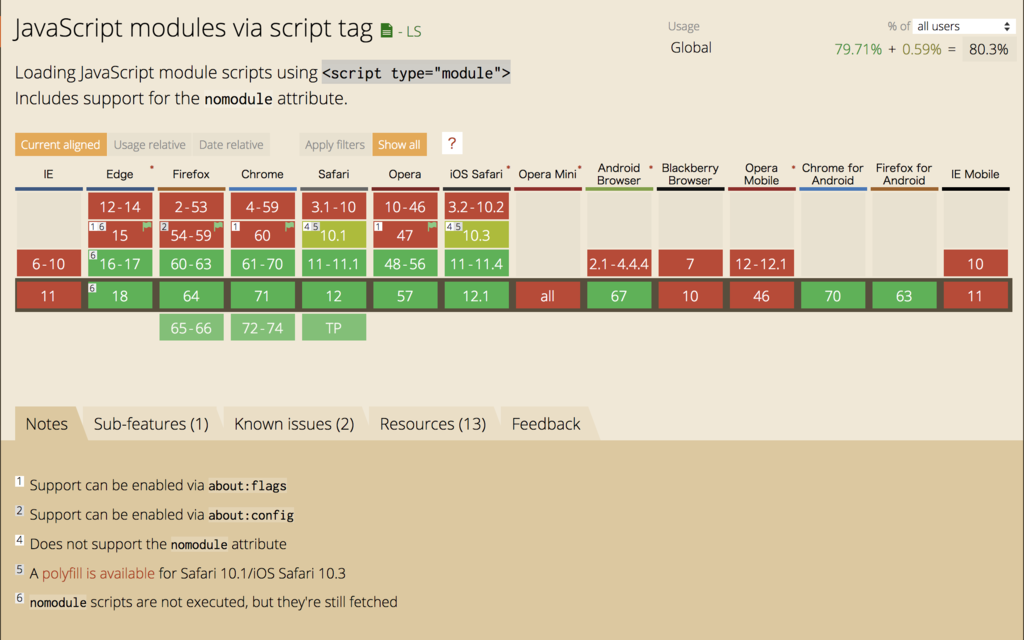Click the red question mark help button
The height and width of the screenshot is (640, 1024).
point(451,144)
